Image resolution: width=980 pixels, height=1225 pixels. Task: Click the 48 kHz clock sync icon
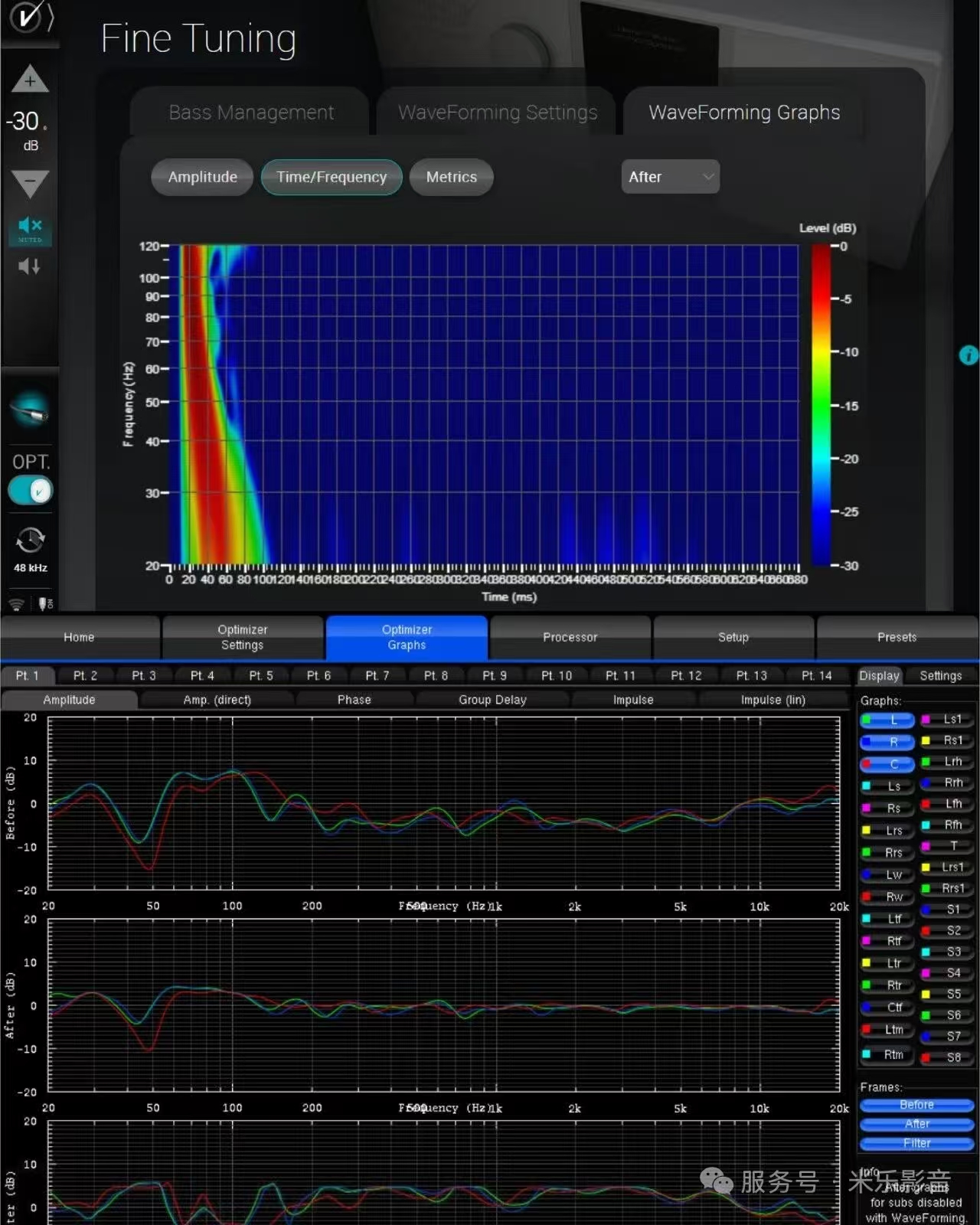pyautogui.click(x=30, y=541)
